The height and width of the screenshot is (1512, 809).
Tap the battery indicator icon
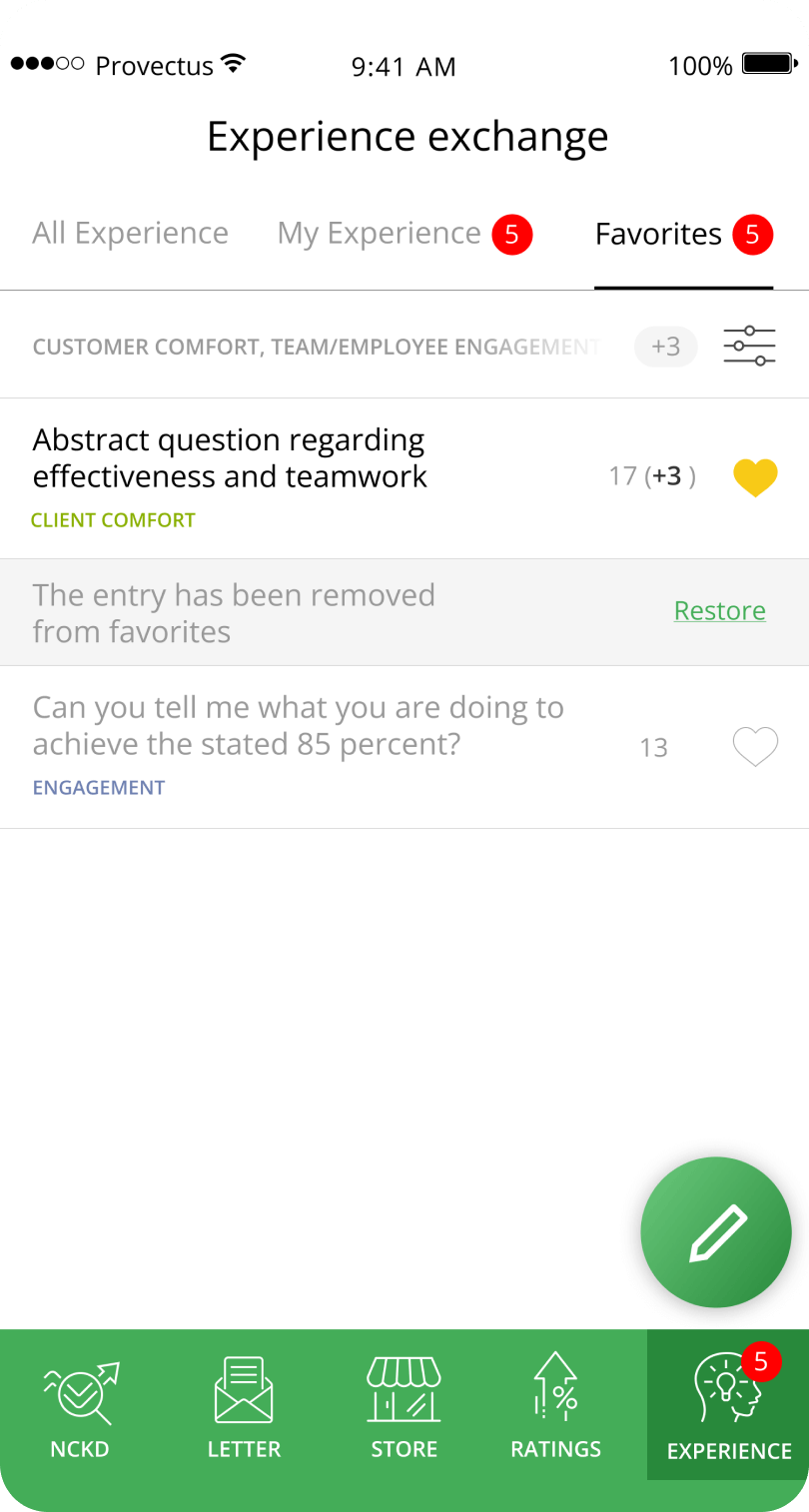767,65
